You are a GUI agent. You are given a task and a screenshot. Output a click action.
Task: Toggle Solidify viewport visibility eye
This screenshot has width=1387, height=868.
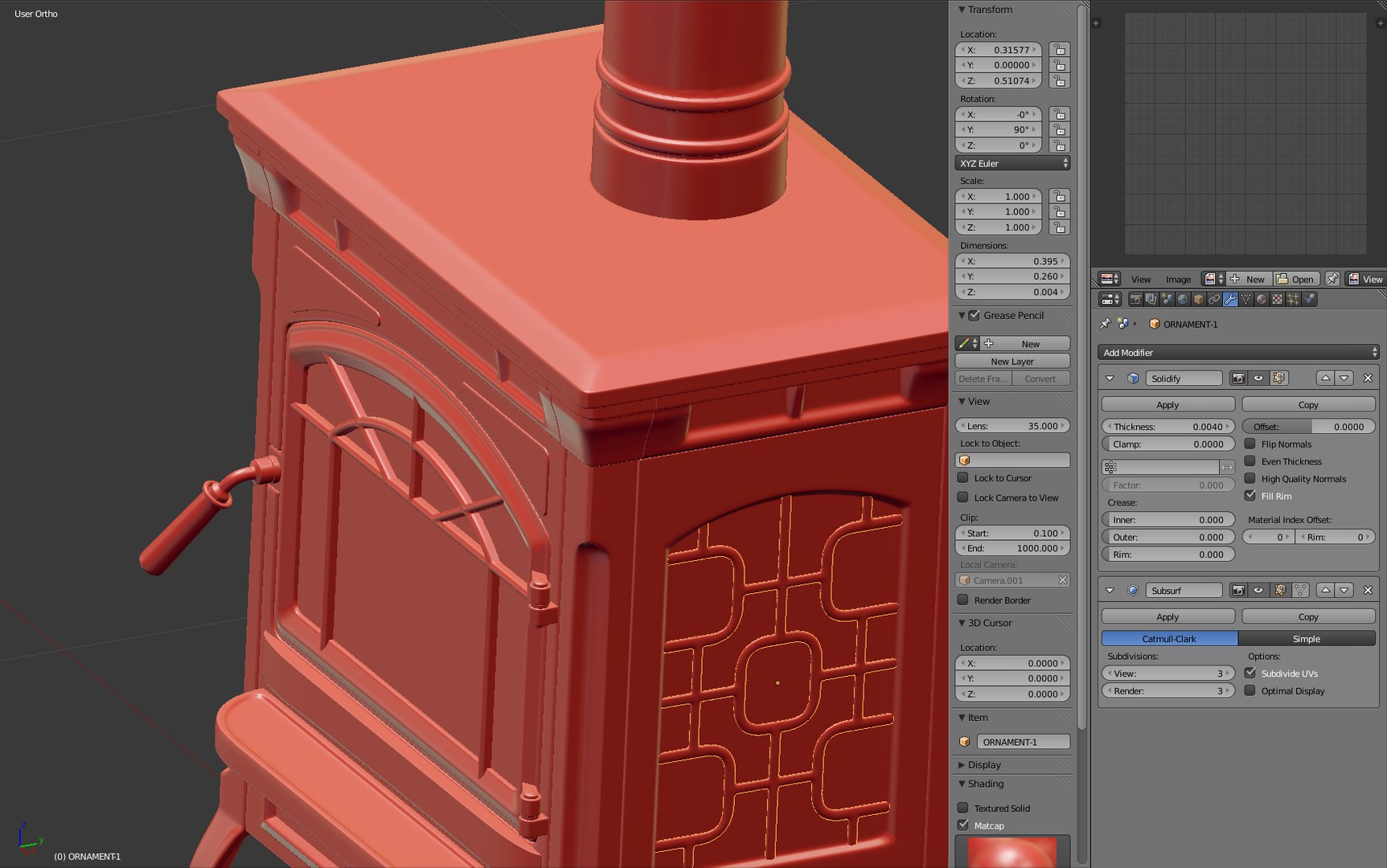(x=1258, y=378)
